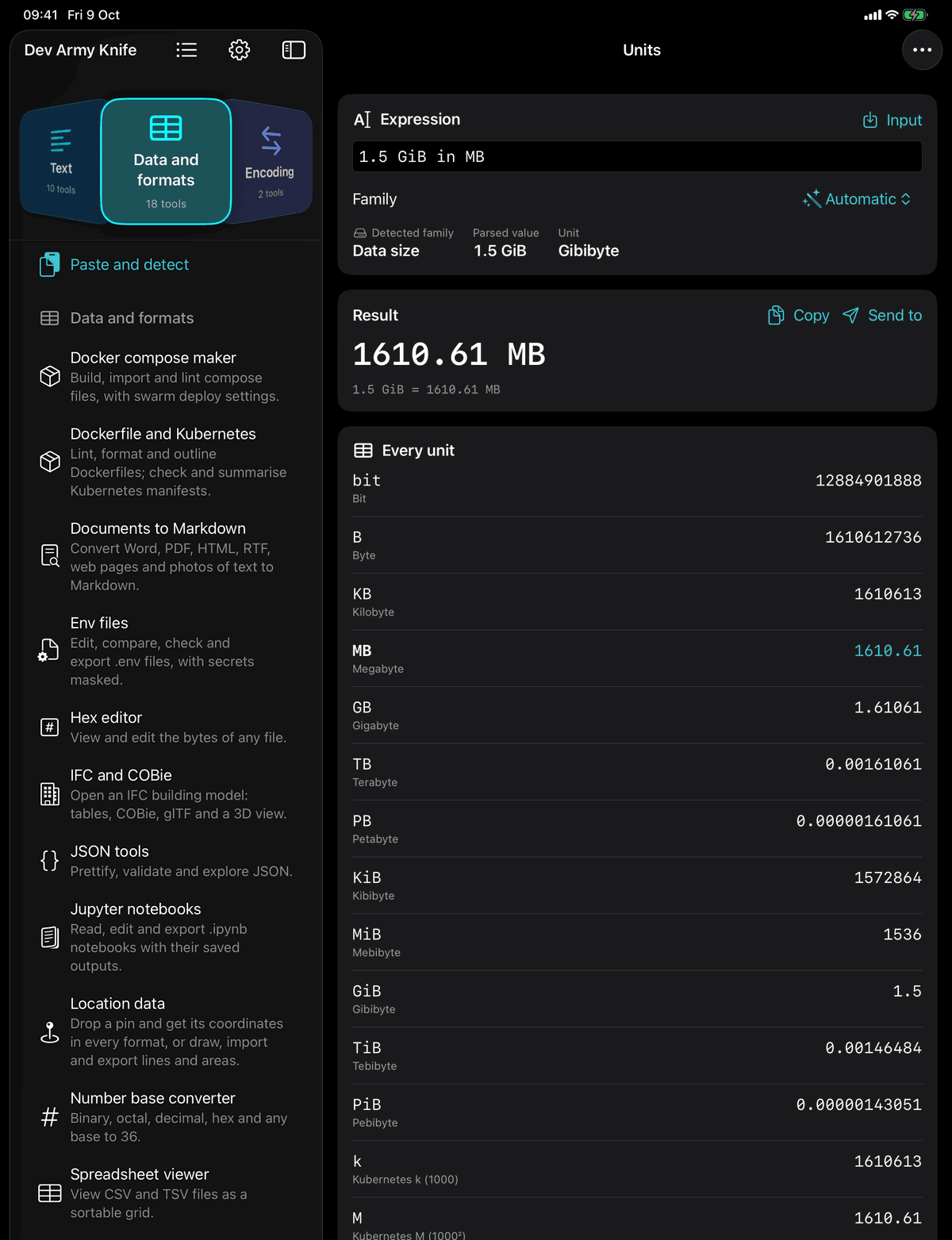This screenshot has width=952, height=1240.
Task: Click the Wi-Fi indicator in status bar
Action: click(892, 14)
